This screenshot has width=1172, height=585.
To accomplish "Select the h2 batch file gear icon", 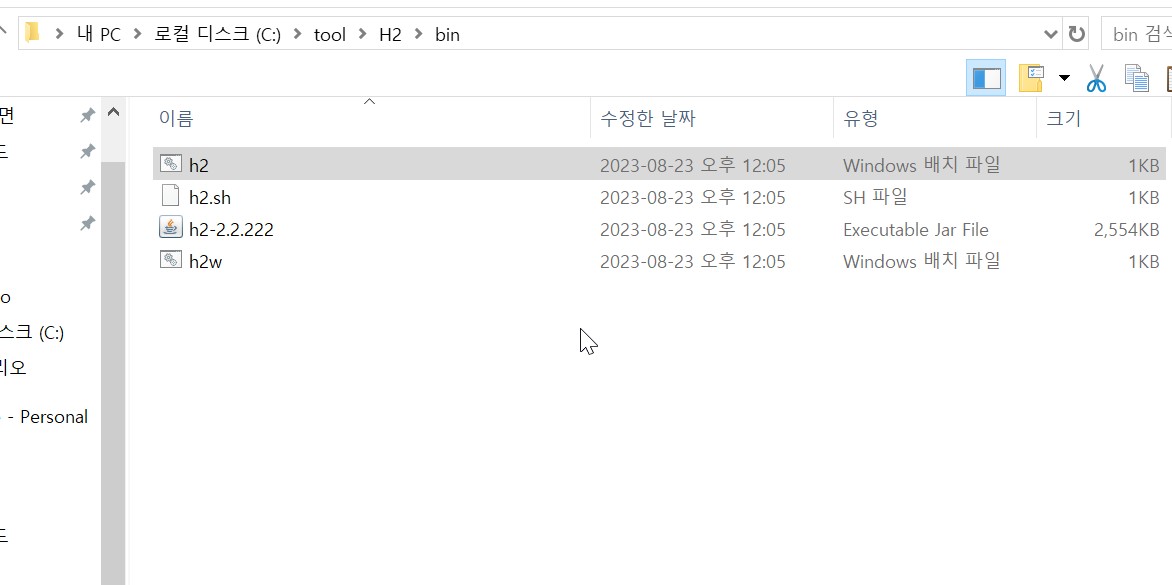I will point(171,164).
